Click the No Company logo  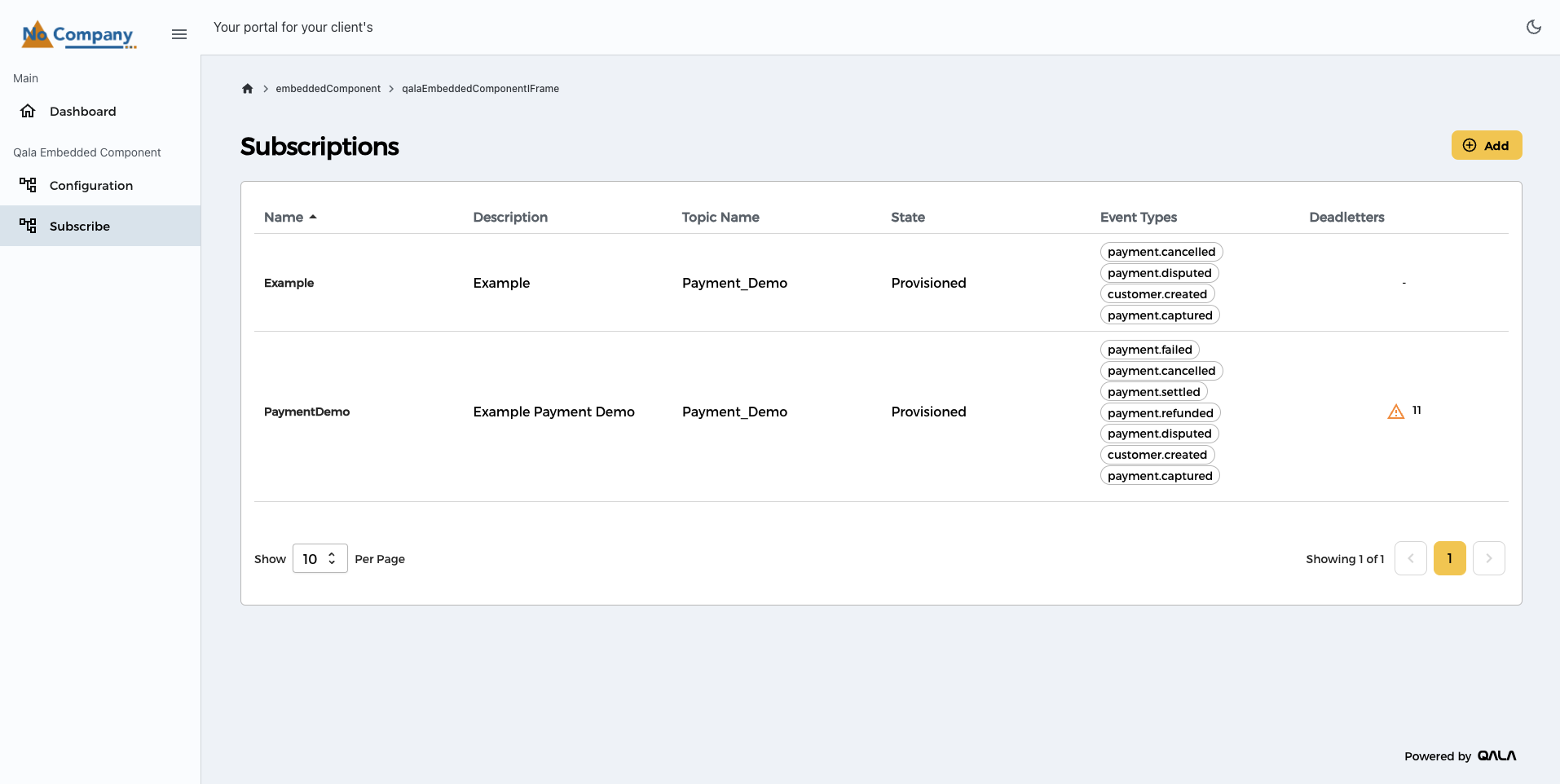(x=78, y=34)
